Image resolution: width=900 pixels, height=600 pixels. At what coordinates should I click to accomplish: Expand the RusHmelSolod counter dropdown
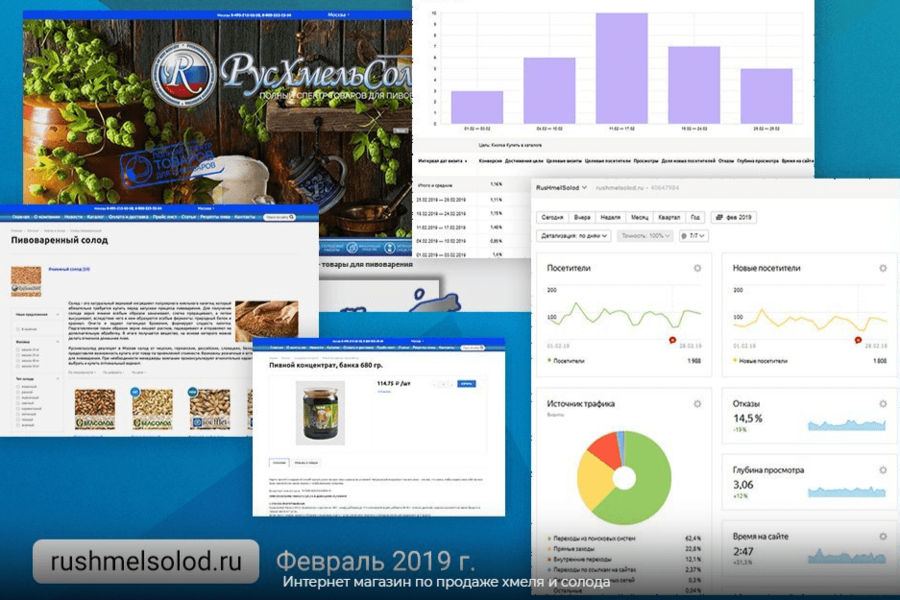coord(561,188)
